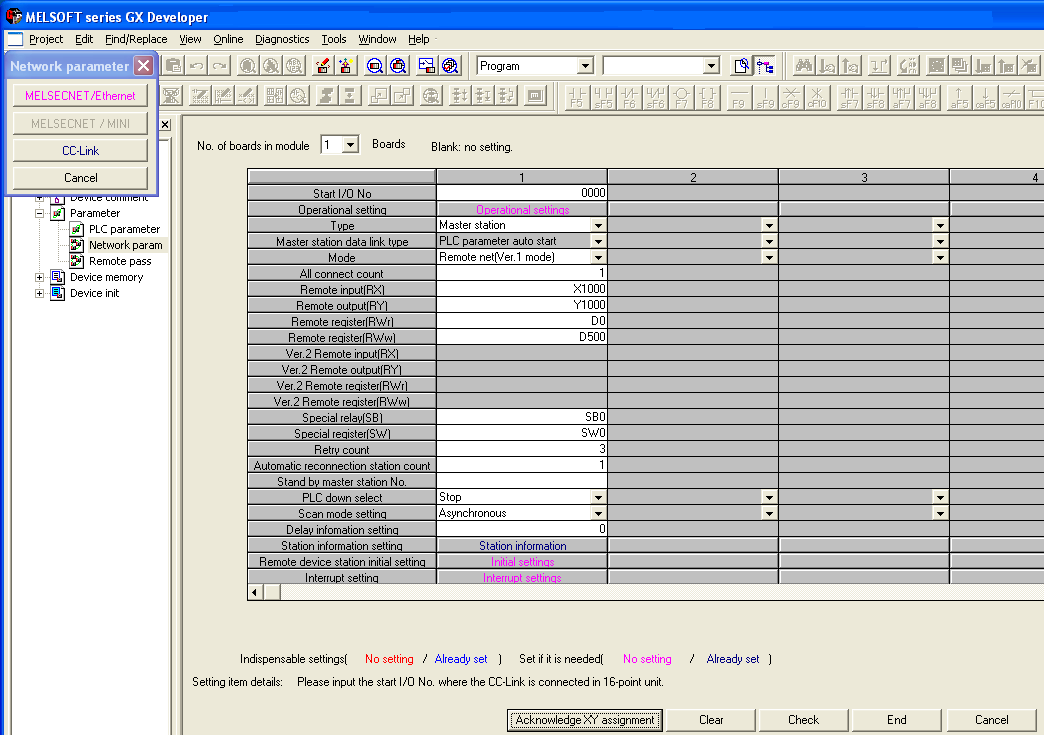
Task: Click the Check button
Action: click(x=803, y=719)
